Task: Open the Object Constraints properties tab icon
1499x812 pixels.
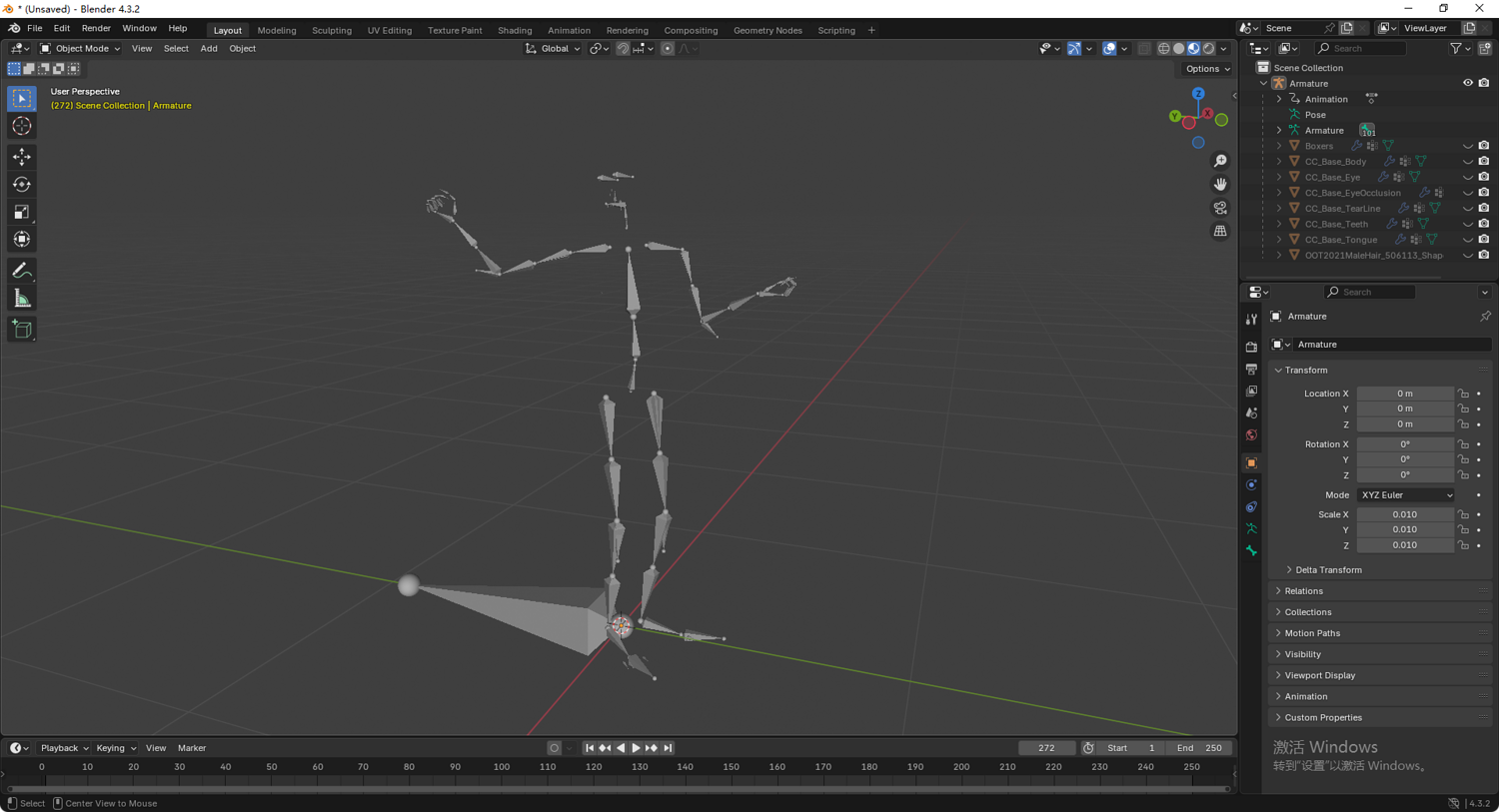Action: (x=1251, y=506)
